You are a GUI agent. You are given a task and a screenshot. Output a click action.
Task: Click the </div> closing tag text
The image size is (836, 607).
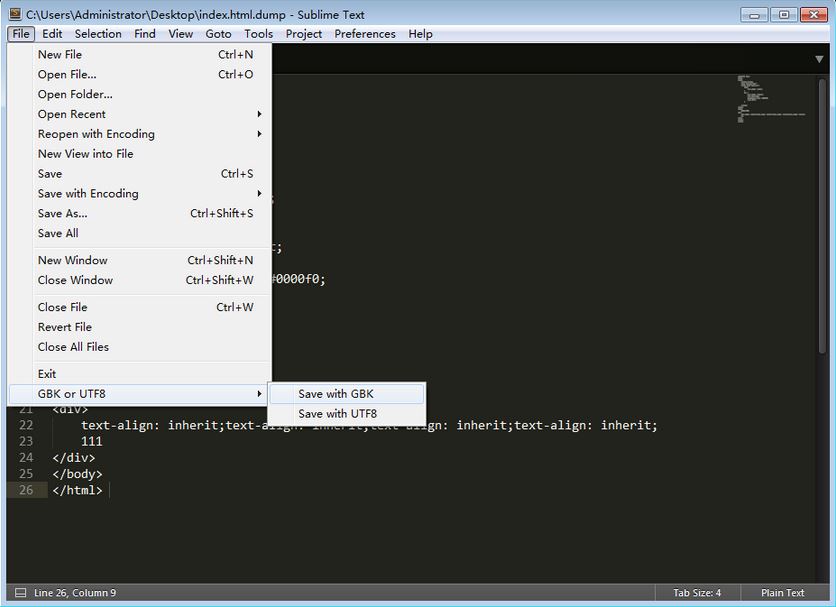pyautogui.click(x=74, y=458)
